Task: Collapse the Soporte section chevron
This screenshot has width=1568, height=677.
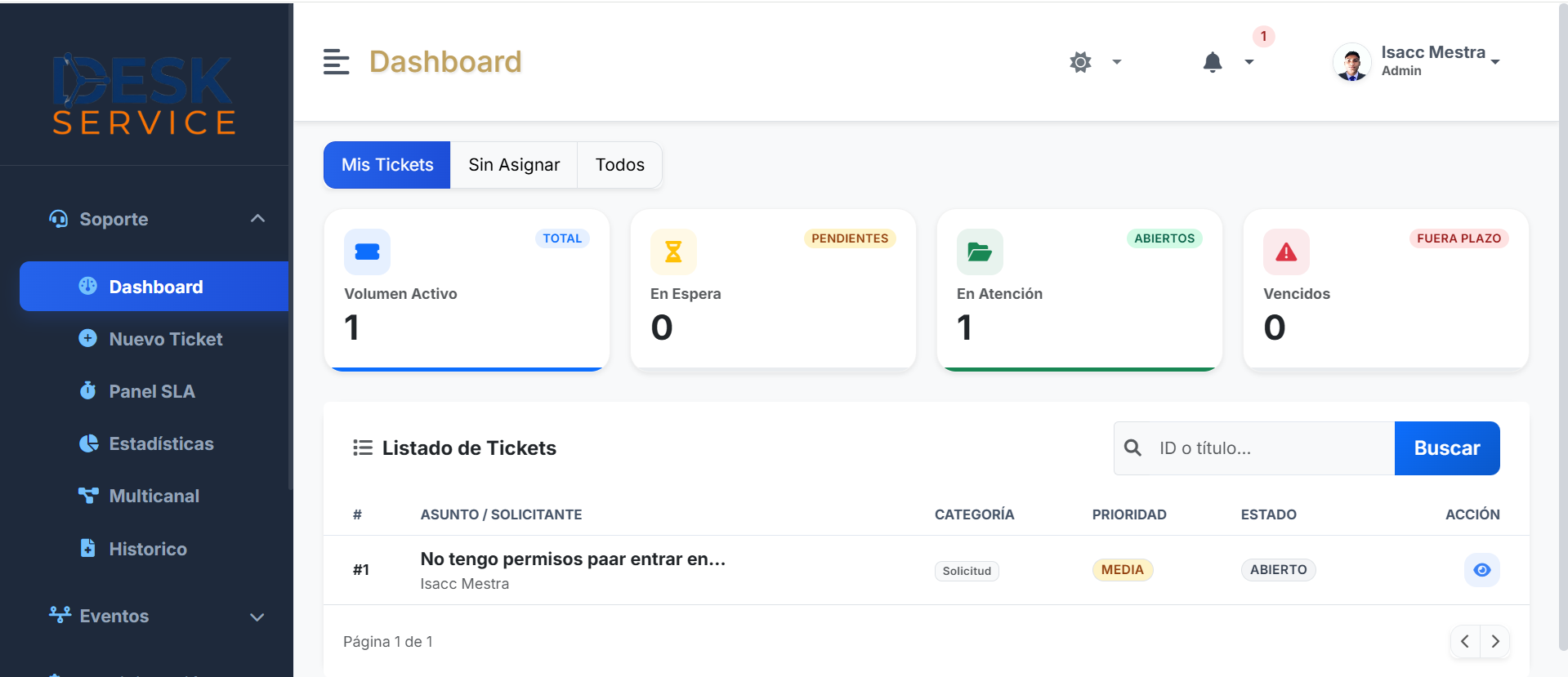Action: point(257,218)
